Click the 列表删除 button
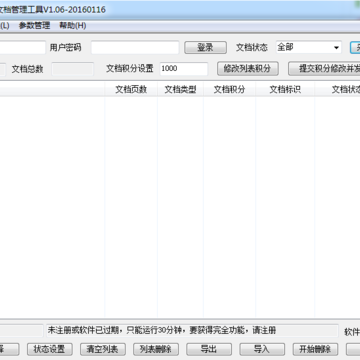The image size is (360, 360). pos(156,349)
